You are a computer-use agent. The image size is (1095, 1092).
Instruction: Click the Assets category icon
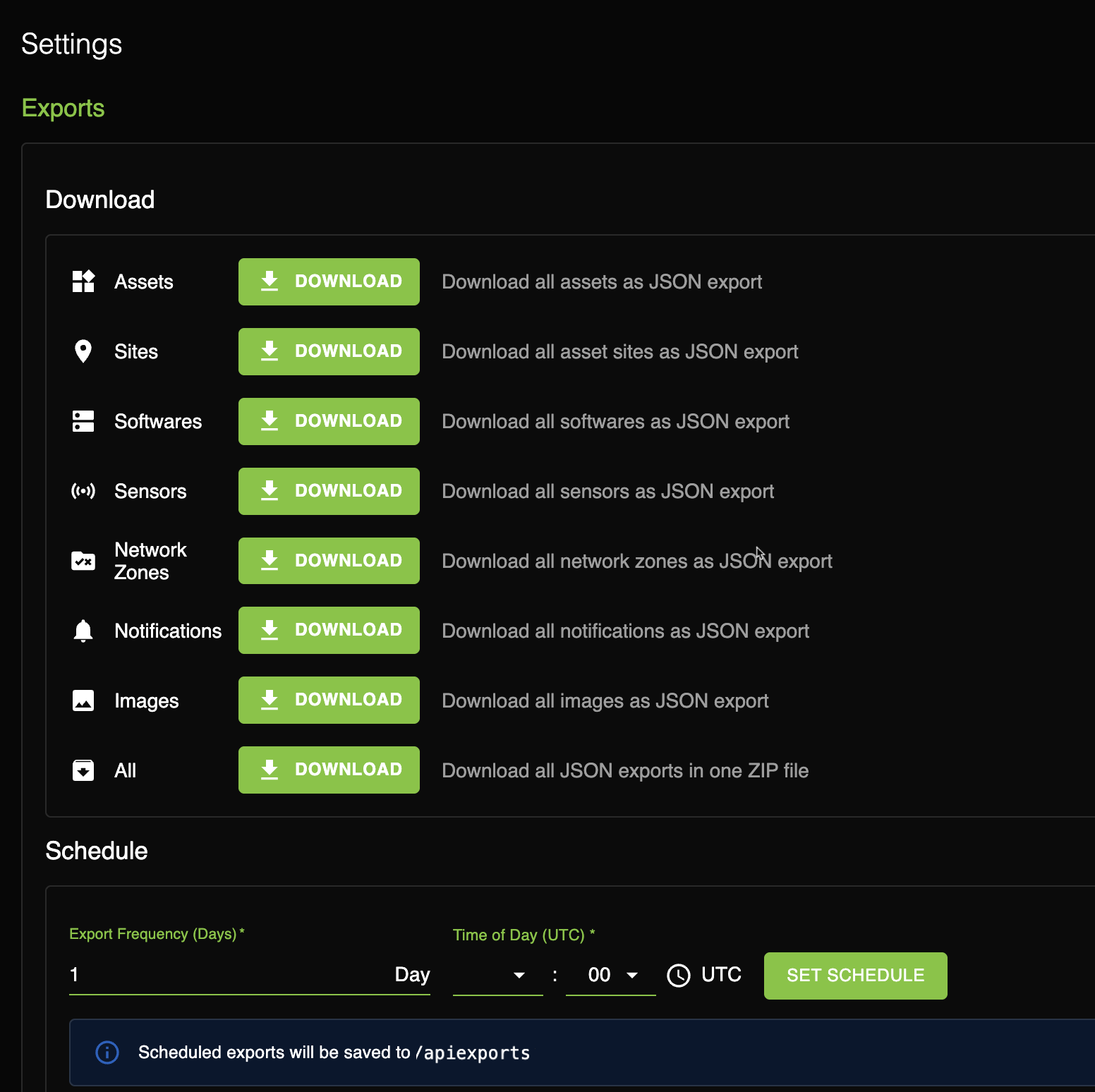[83, 281]
